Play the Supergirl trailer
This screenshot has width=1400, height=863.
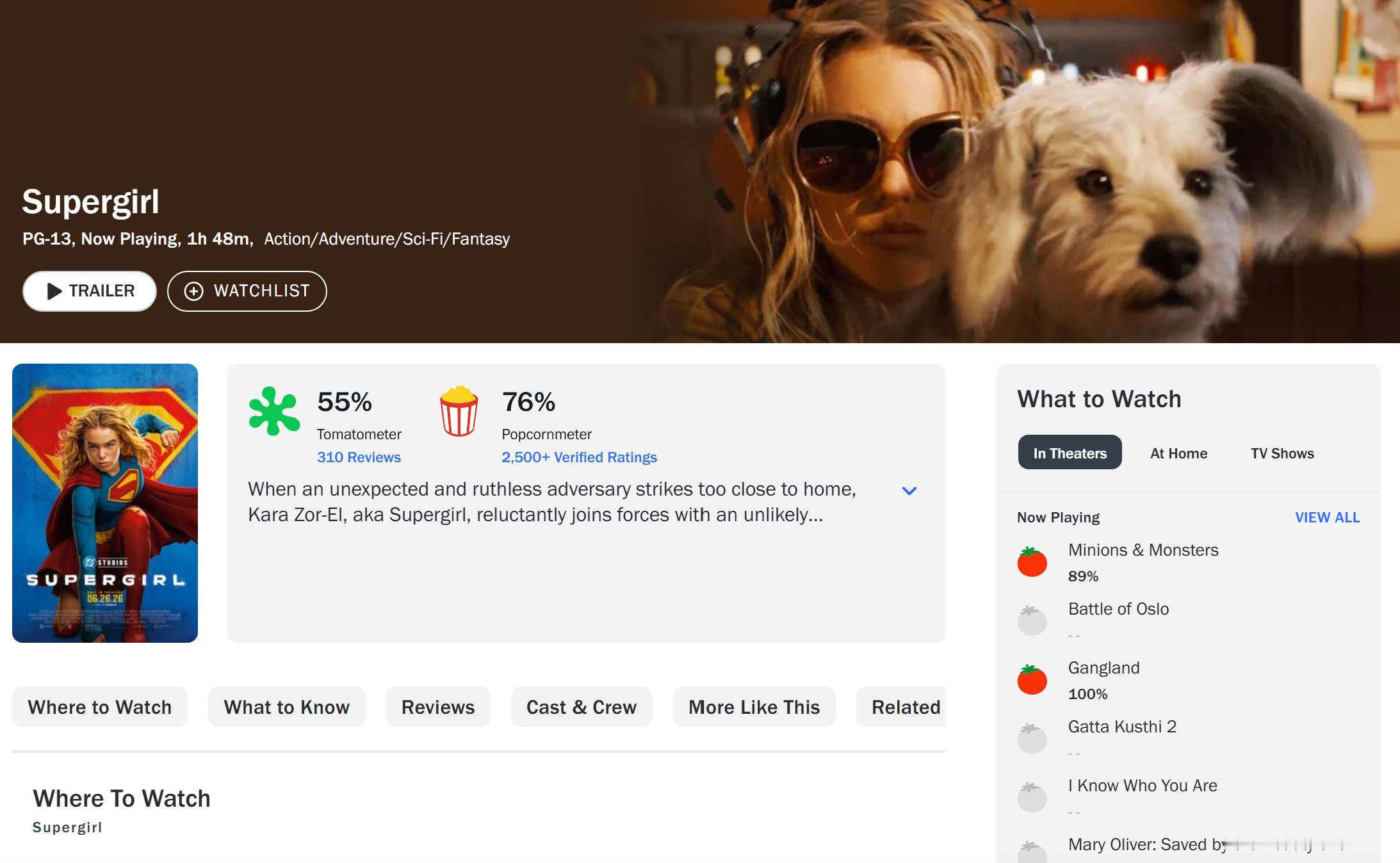(90, 291)
